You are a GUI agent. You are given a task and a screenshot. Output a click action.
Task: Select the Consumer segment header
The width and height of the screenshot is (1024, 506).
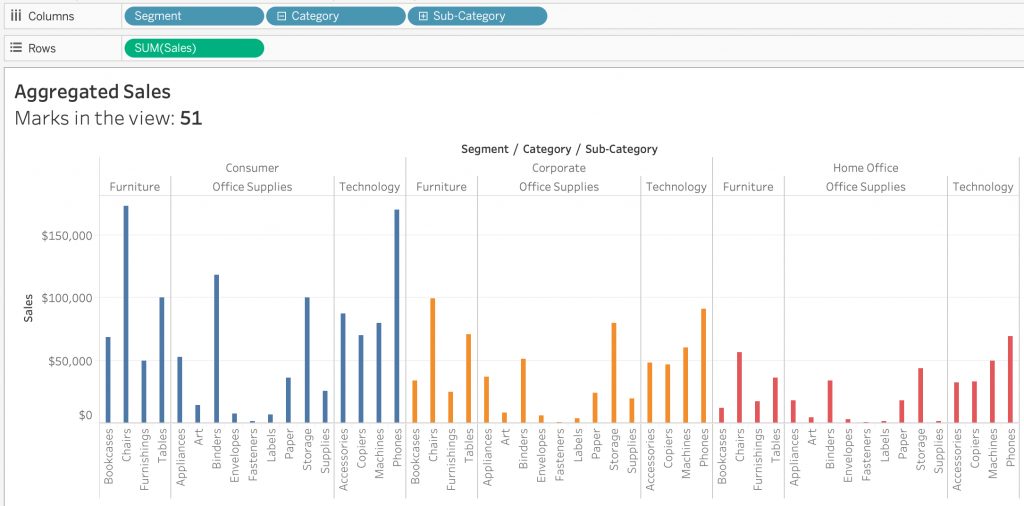(x=252, y=168)
